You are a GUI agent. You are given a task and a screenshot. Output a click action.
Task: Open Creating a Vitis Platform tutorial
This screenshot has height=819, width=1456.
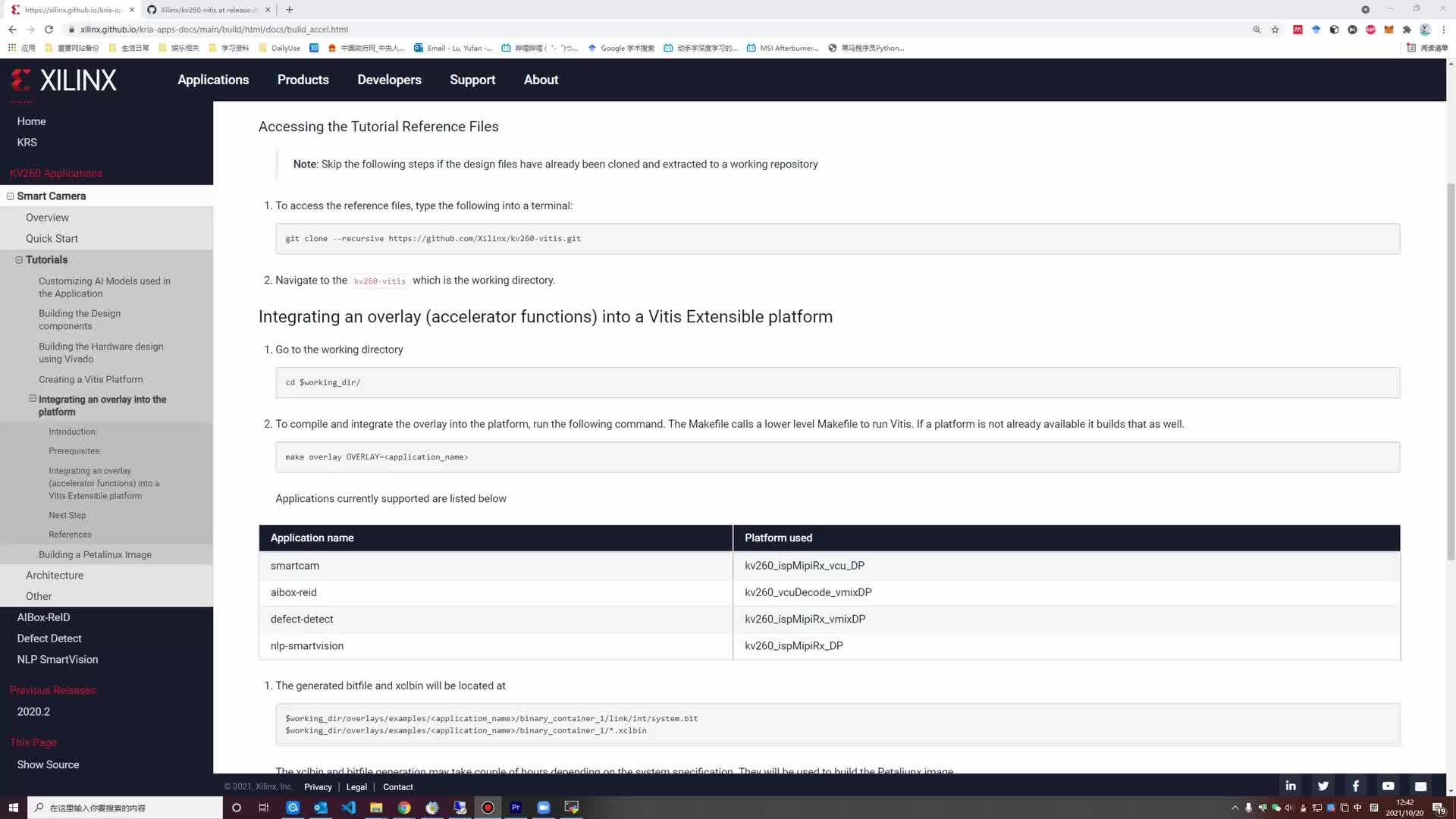[91, 380]
